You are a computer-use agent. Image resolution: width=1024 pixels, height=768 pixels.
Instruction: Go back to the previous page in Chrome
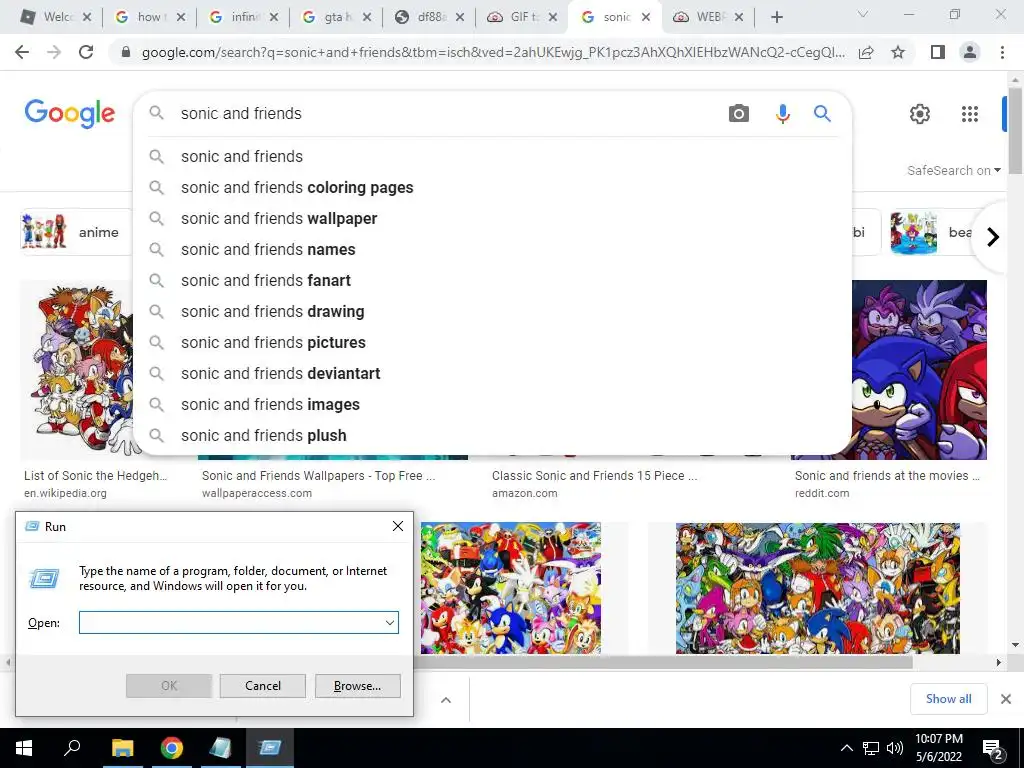point(22,52)
